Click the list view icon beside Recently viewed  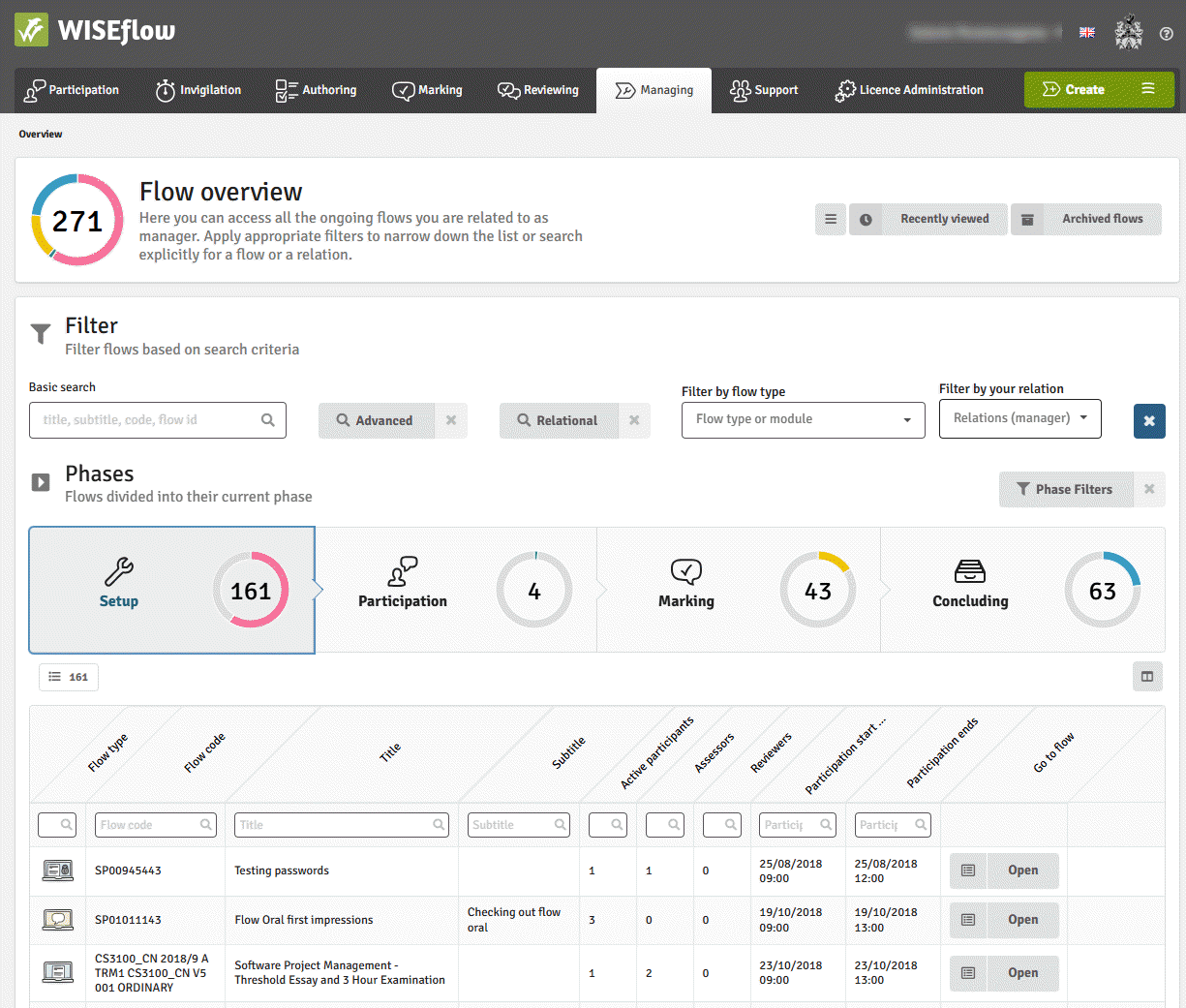click(831, 219)
